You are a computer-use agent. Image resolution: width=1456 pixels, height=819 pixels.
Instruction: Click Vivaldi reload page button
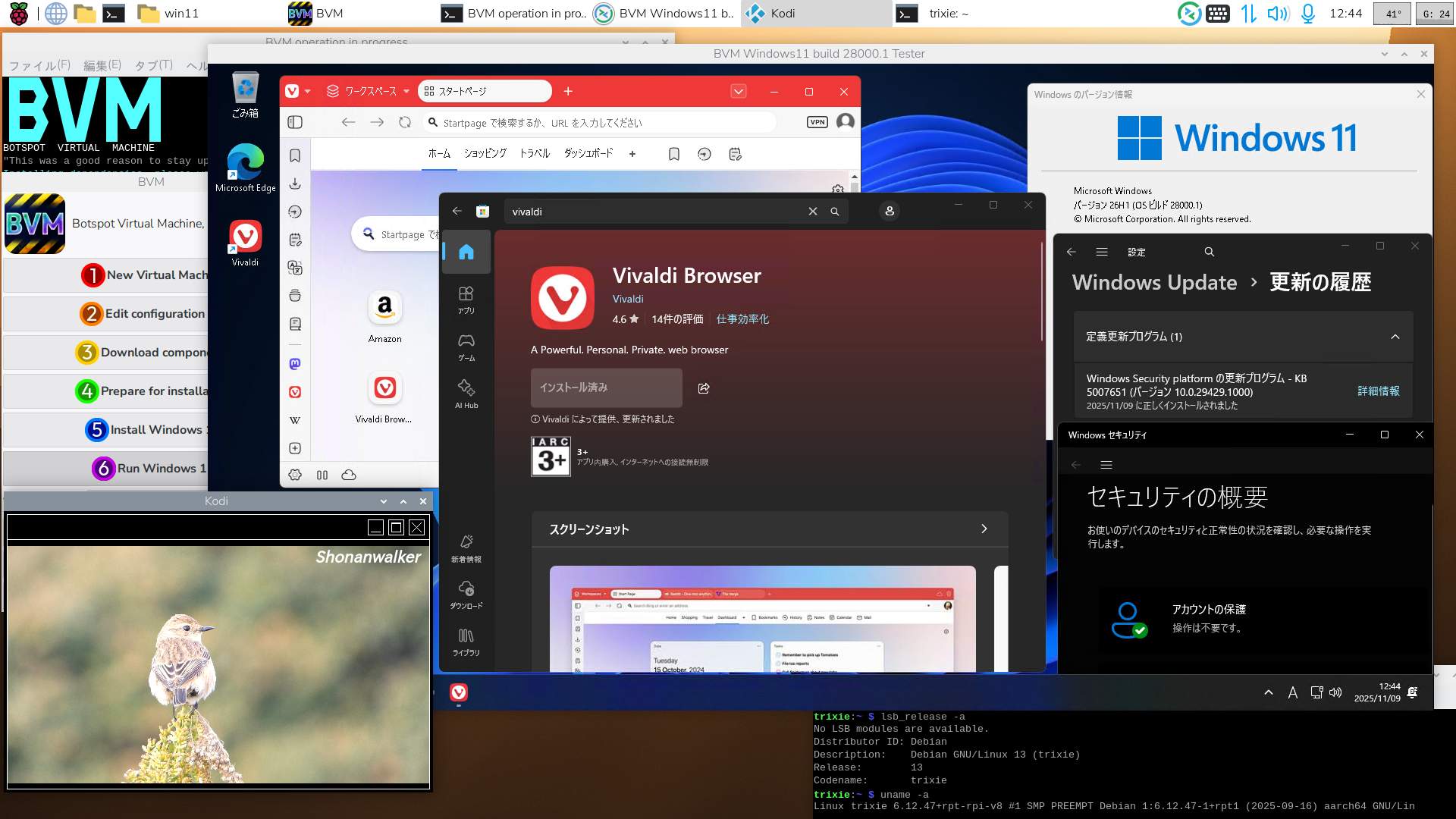[405, 122]
